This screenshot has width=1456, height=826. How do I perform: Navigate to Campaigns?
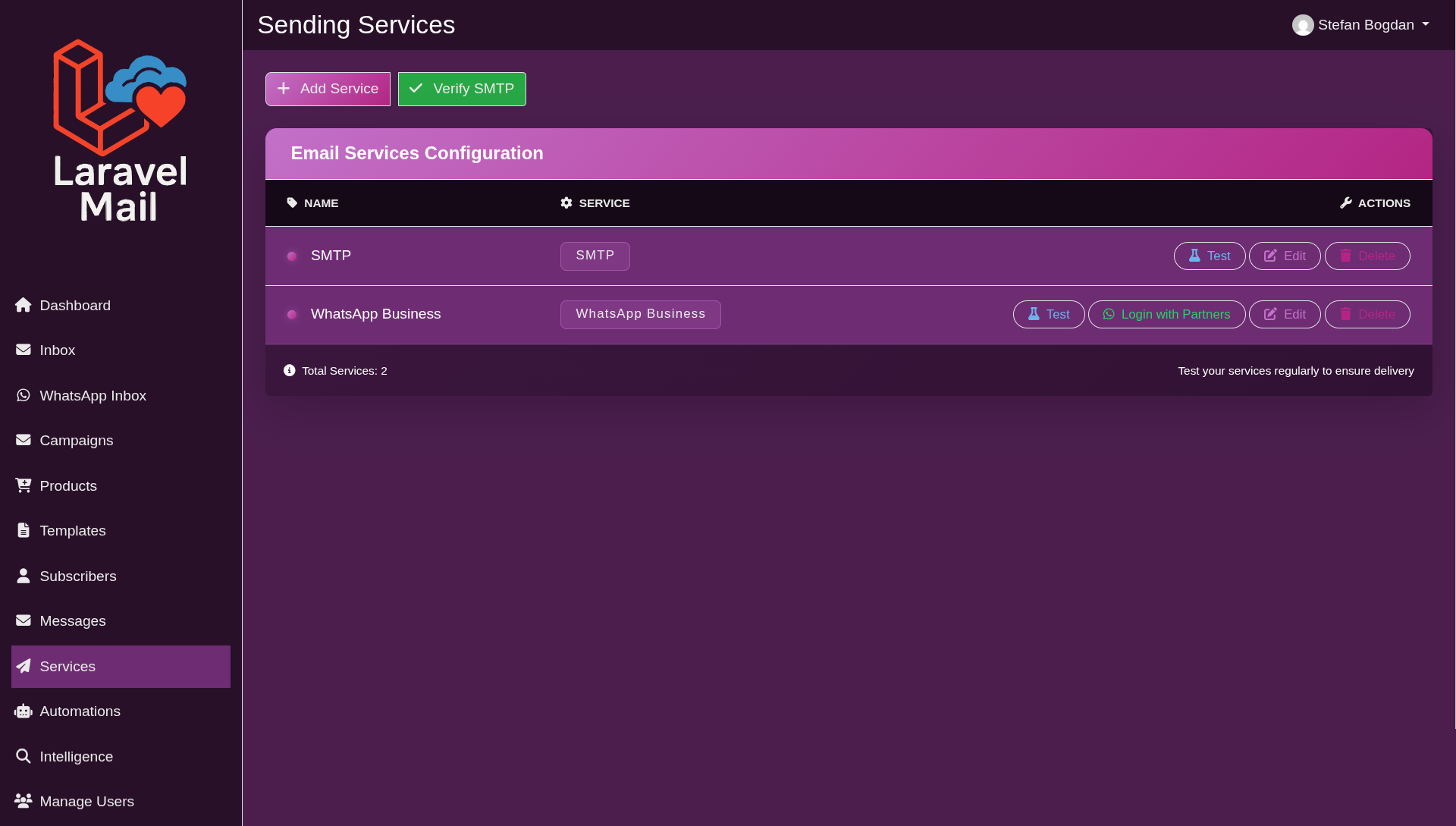(121, 440)
